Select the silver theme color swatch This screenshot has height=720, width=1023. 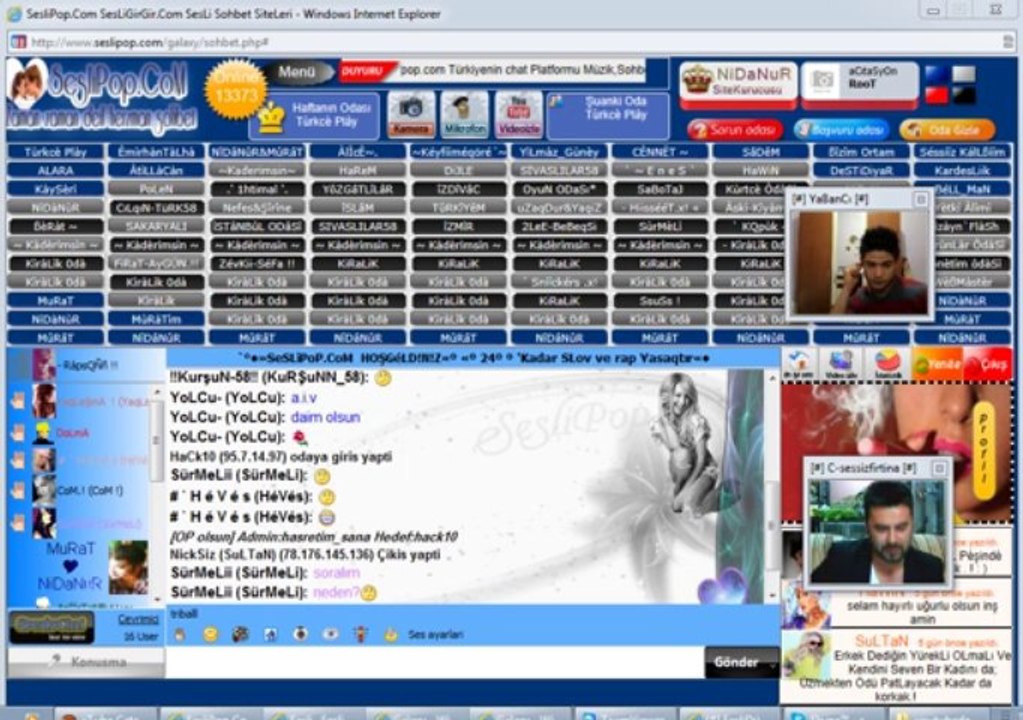[x=964, y=74]
